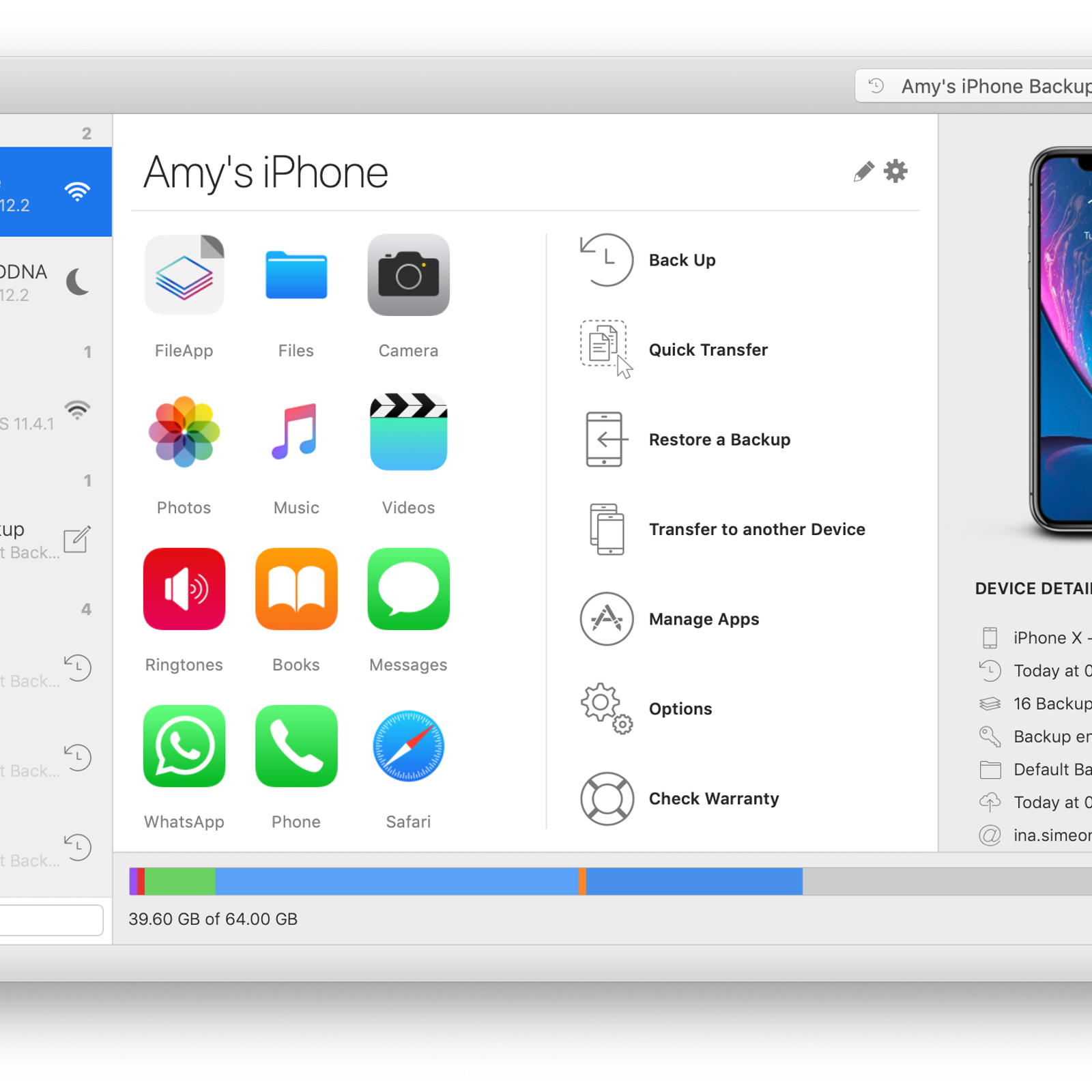Click the Back Up clock icon
This screenshot has height=1092, width=1092.
pyautogui.click(x=606, y=260)
